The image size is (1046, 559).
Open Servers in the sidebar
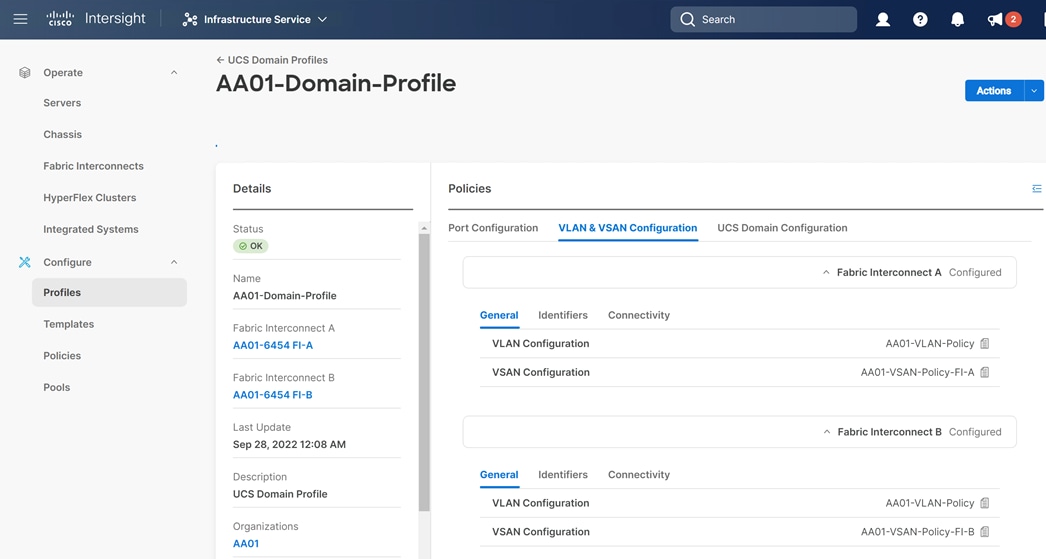point(62,103)
